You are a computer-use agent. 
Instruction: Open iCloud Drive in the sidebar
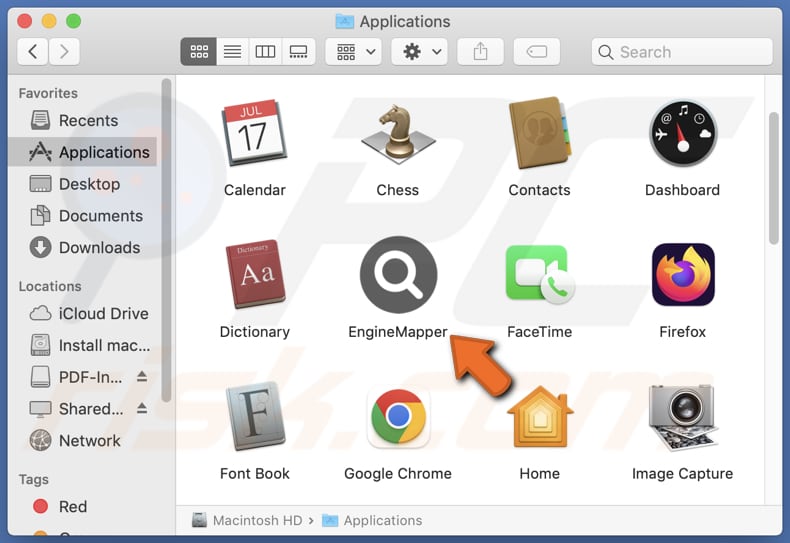102,313
